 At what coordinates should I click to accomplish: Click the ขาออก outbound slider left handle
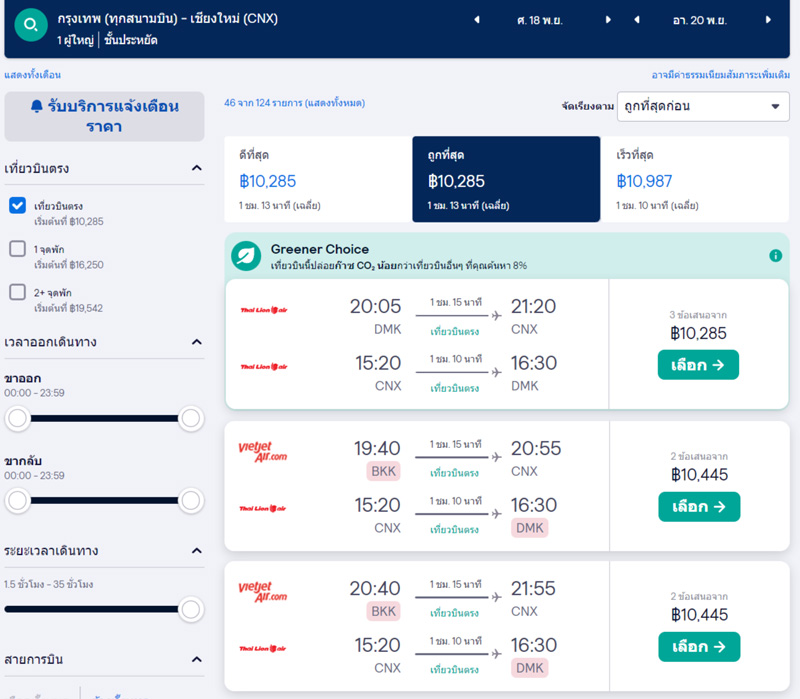[x=17, y=418]
